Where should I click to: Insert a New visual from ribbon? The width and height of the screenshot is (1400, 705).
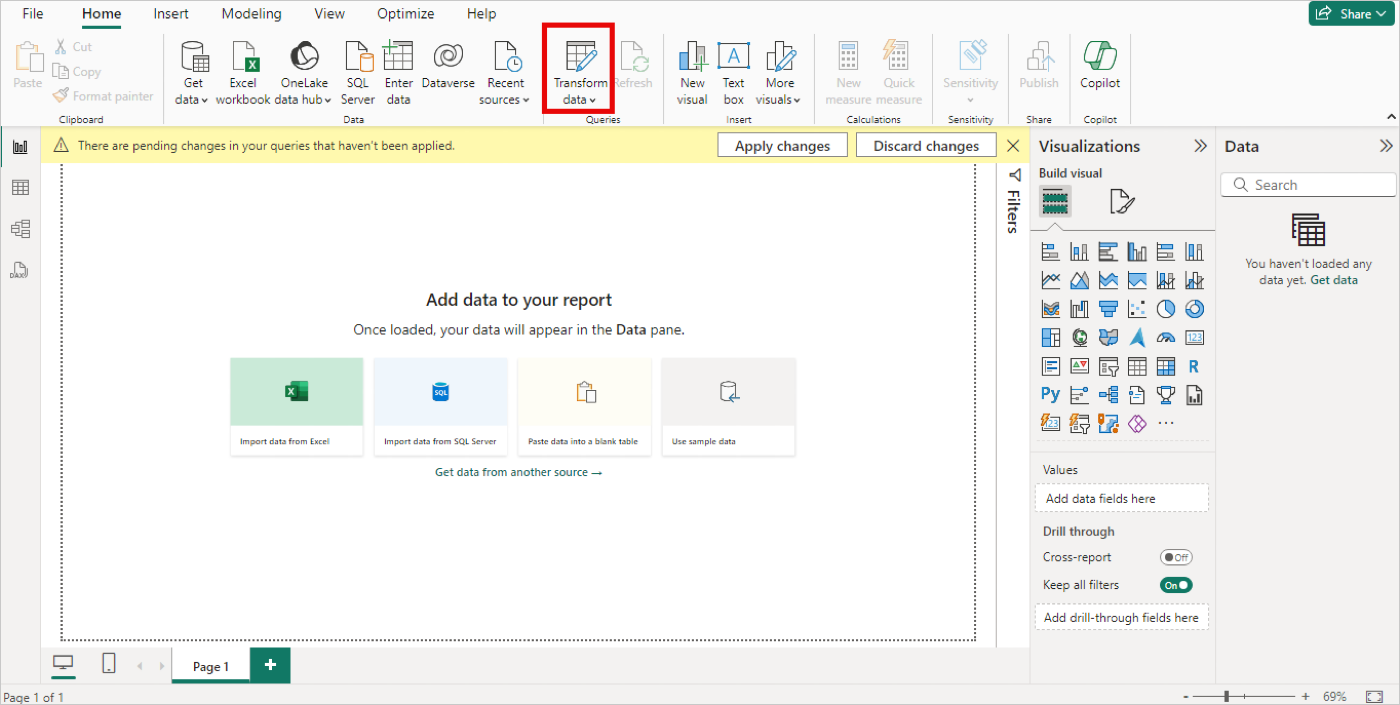tap(692, 73)
